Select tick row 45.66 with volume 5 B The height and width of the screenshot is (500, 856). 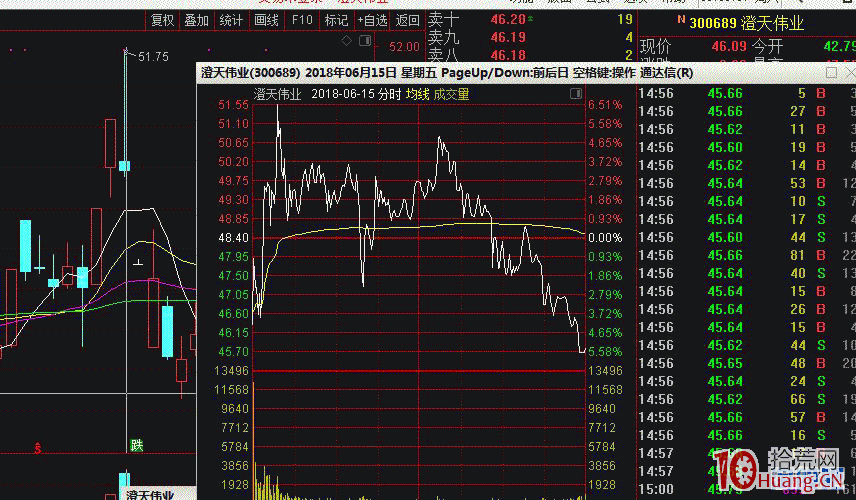pyautogui.click(x=746, y=93)
